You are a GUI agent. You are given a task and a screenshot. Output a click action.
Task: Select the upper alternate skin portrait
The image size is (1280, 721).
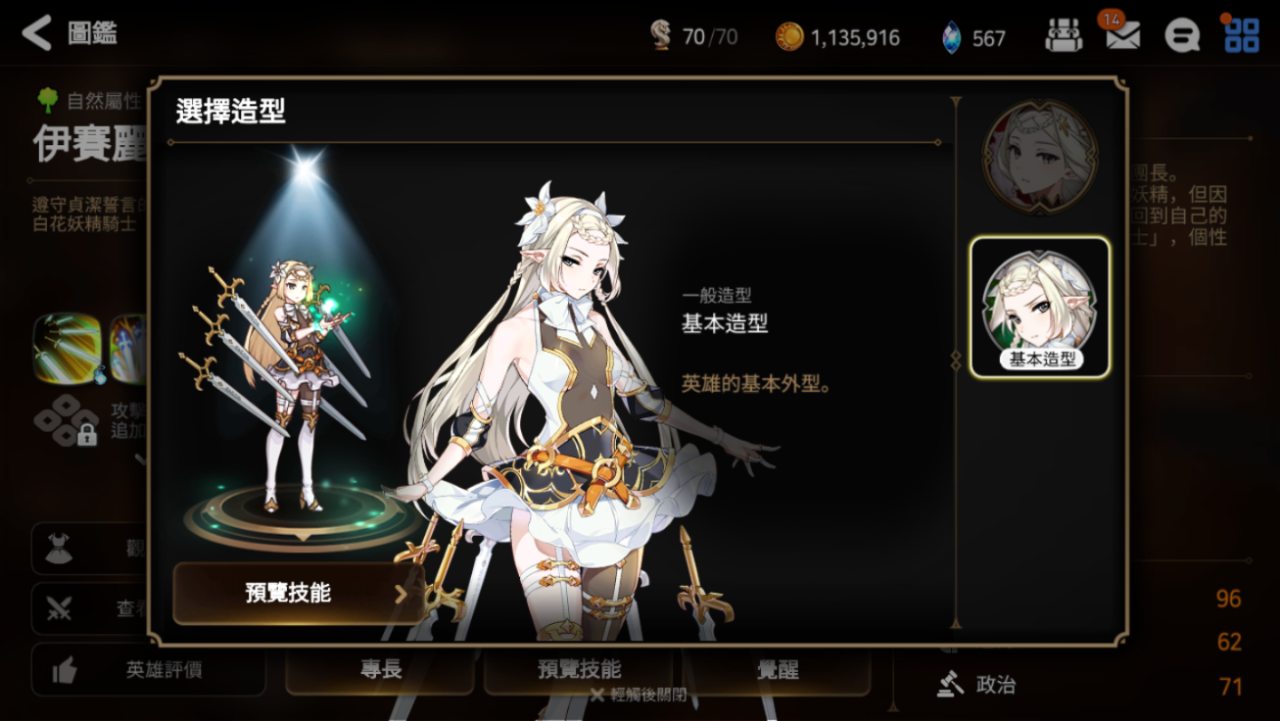(x=1040, y=157)
